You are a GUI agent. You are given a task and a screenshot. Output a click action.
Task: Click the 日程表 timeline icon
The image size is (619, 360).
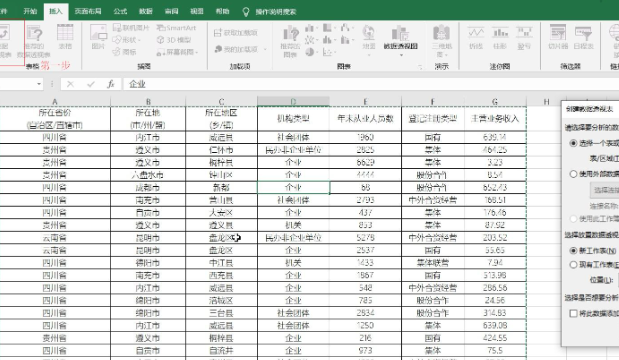pos(583,38)
